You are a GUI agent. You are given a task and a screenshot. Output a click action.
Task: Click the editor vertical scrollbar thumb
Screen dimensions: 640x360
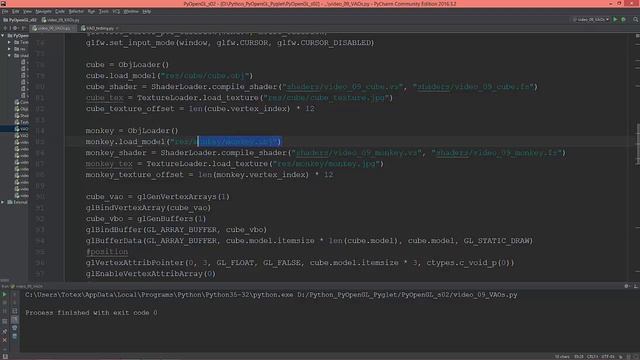pos(638,144)
